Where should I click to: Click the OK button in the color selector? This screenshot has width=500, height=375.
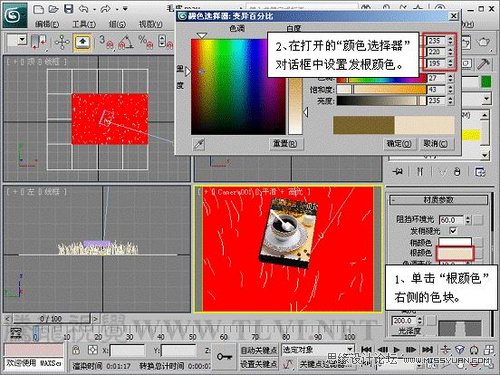point(399,144)
